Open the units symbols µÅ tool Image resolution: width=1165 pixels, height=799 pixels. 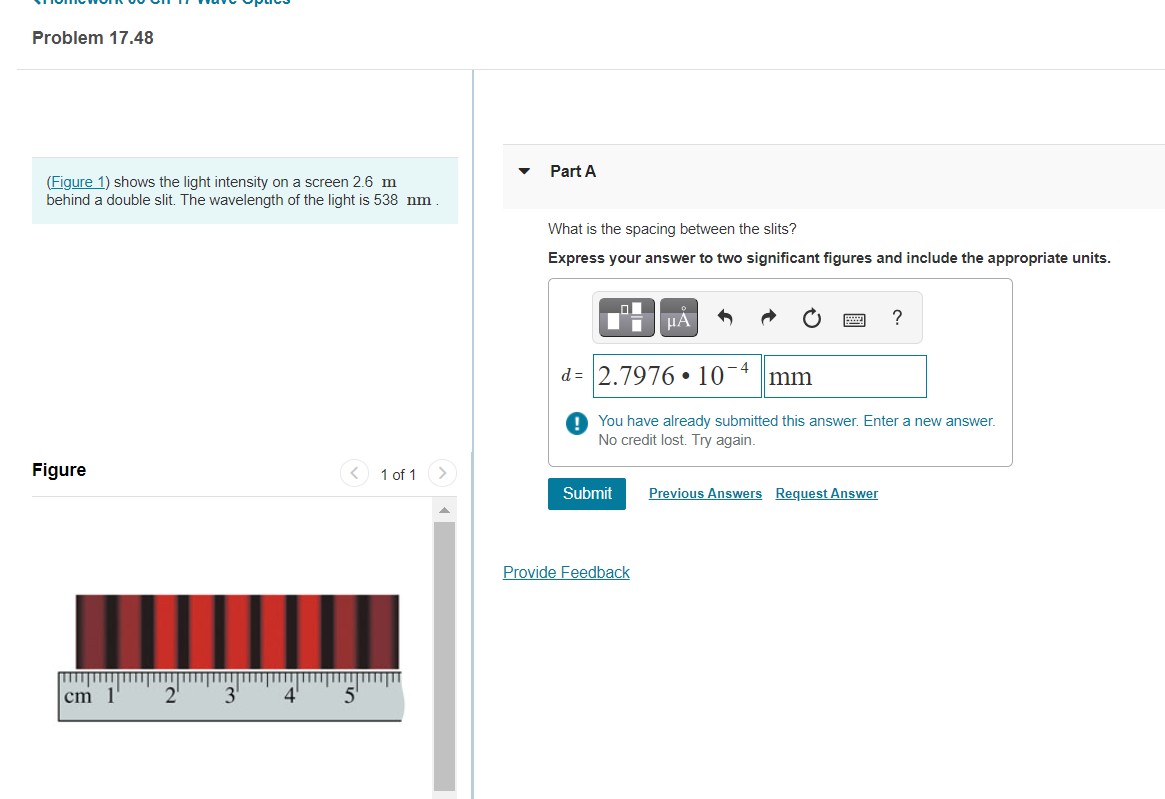point(678,318)
